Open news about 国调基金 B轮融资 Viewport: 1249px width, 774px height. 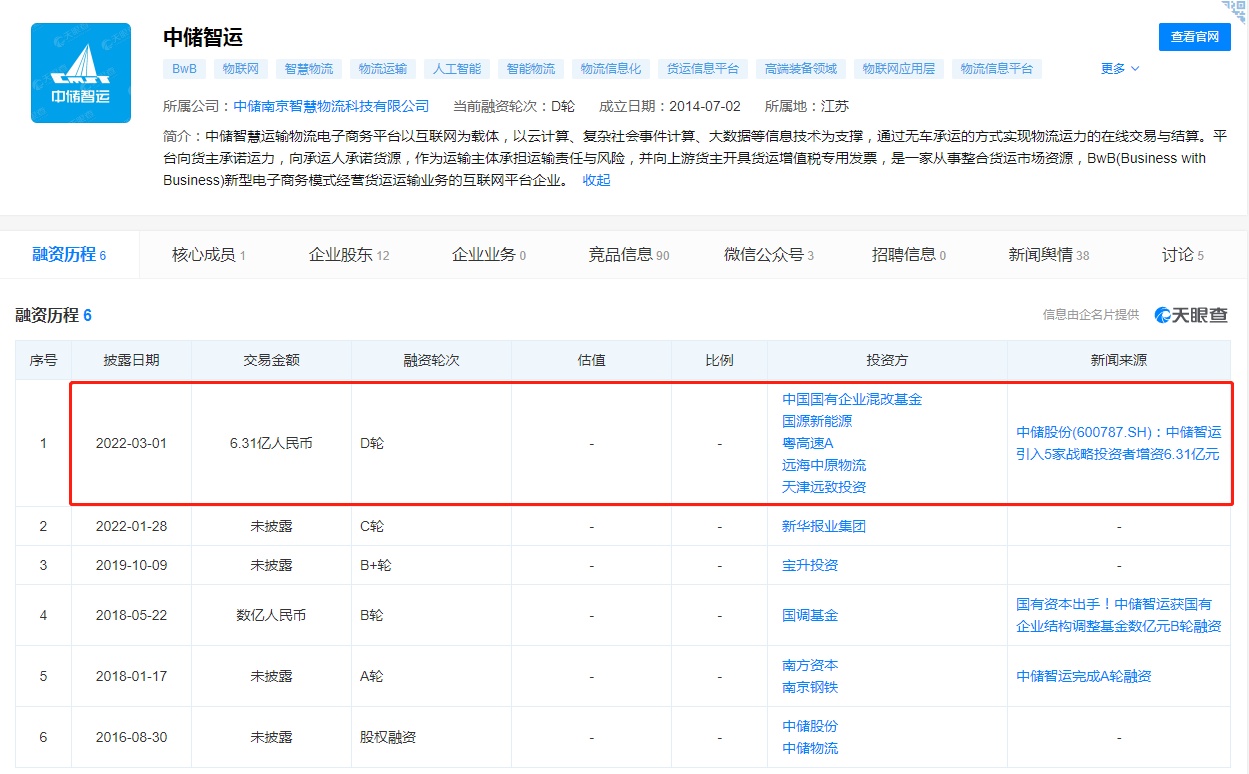1119,615
